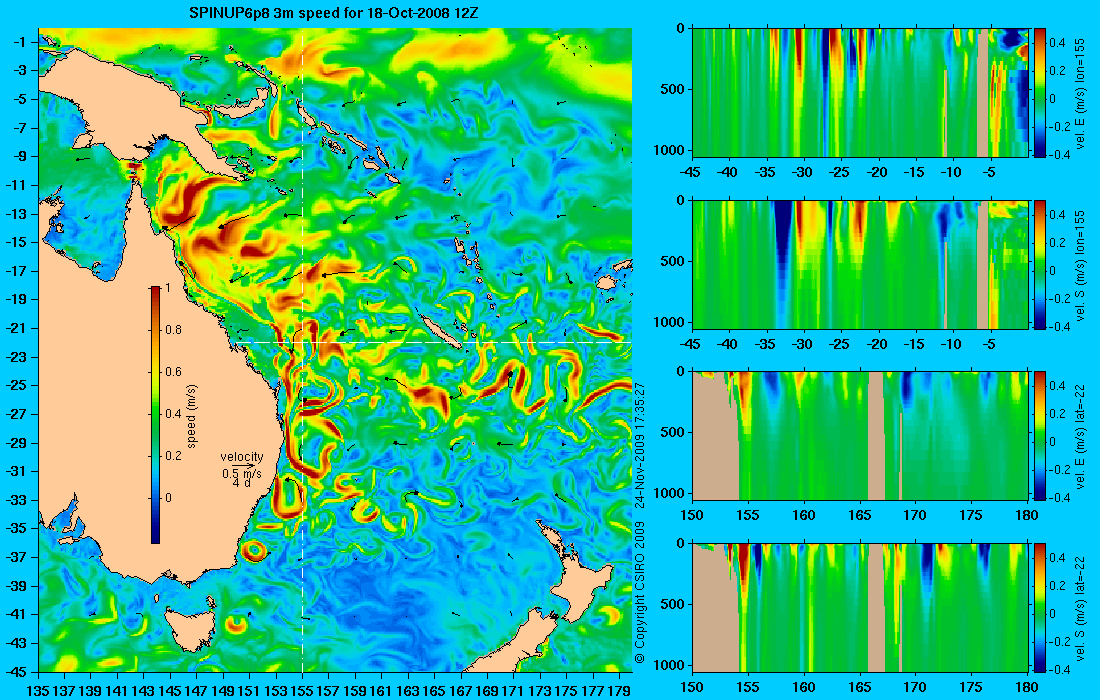Click the circular eddy ring near 151E, 37S

click(254, 552)
